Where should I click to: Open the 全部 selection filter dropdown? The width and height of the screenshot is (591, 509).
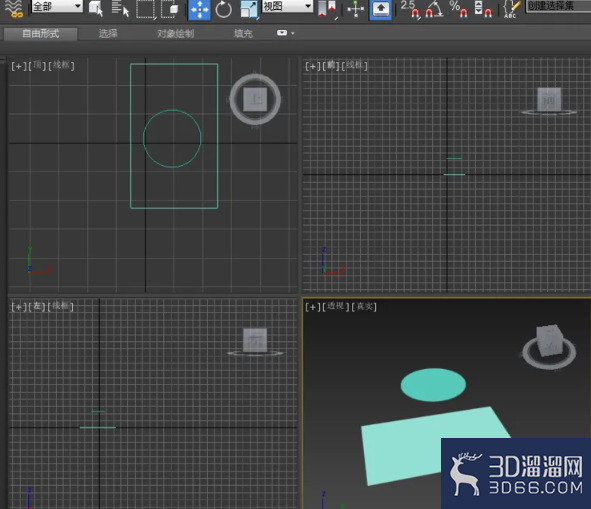pyautogui.click(x=57, y=6)
